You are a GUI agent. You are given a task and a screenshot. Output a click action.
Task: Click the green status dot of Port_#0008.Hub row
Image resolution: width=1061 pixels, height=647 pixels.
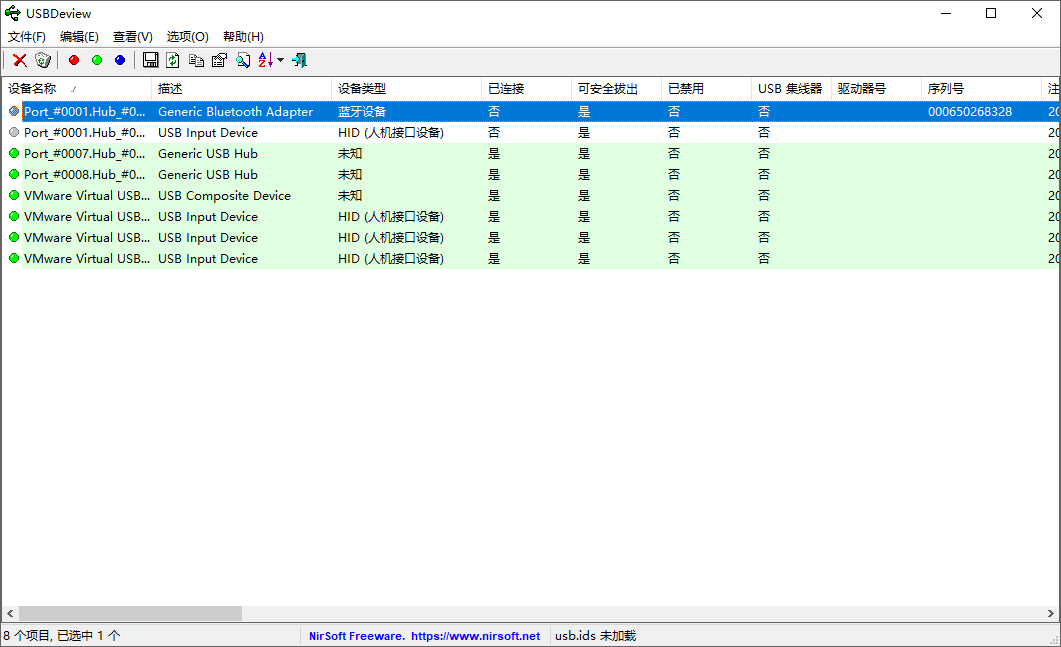coord(14,174)
